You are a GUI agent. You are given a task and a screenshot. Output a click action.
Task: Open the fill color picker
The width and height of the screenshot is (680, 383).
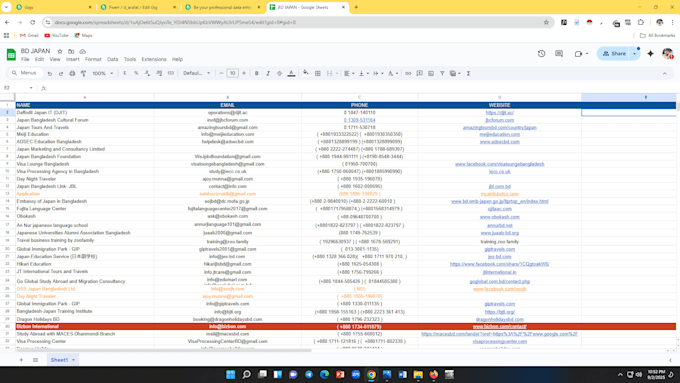click(x=306, y=73)
